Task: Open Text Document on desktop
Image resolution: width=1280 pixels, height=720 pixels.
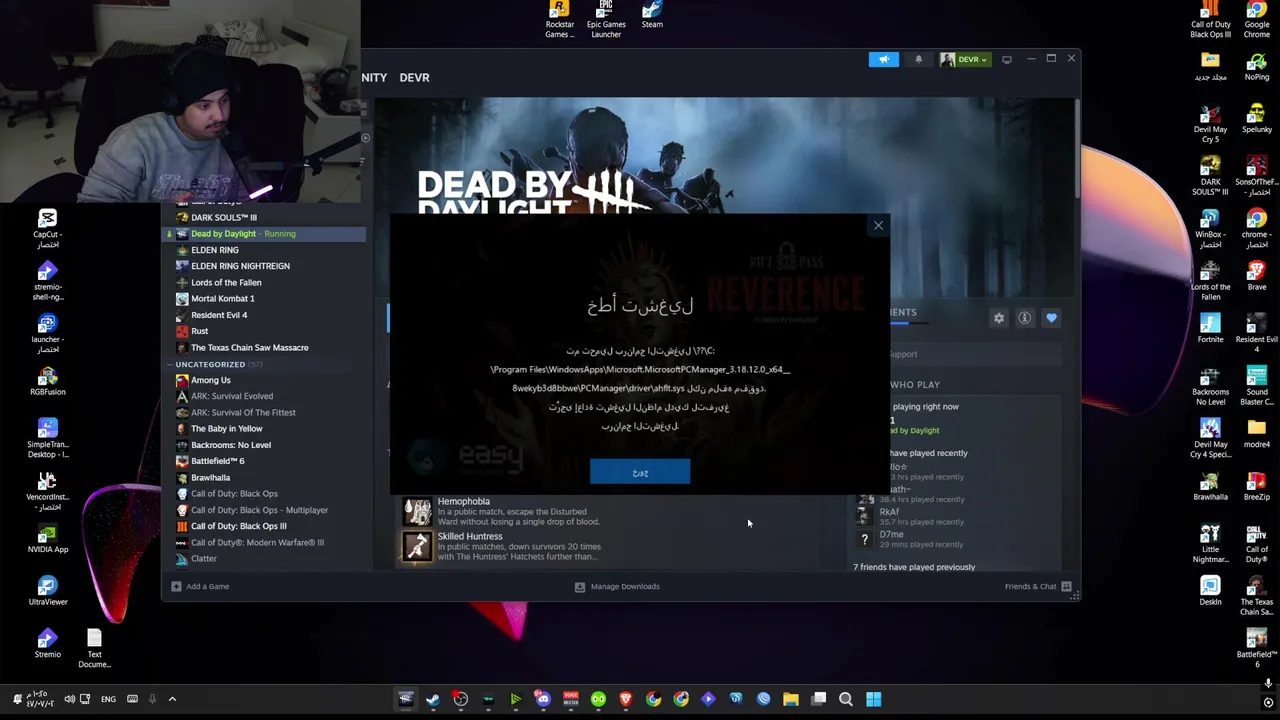Action: point(94,649)
